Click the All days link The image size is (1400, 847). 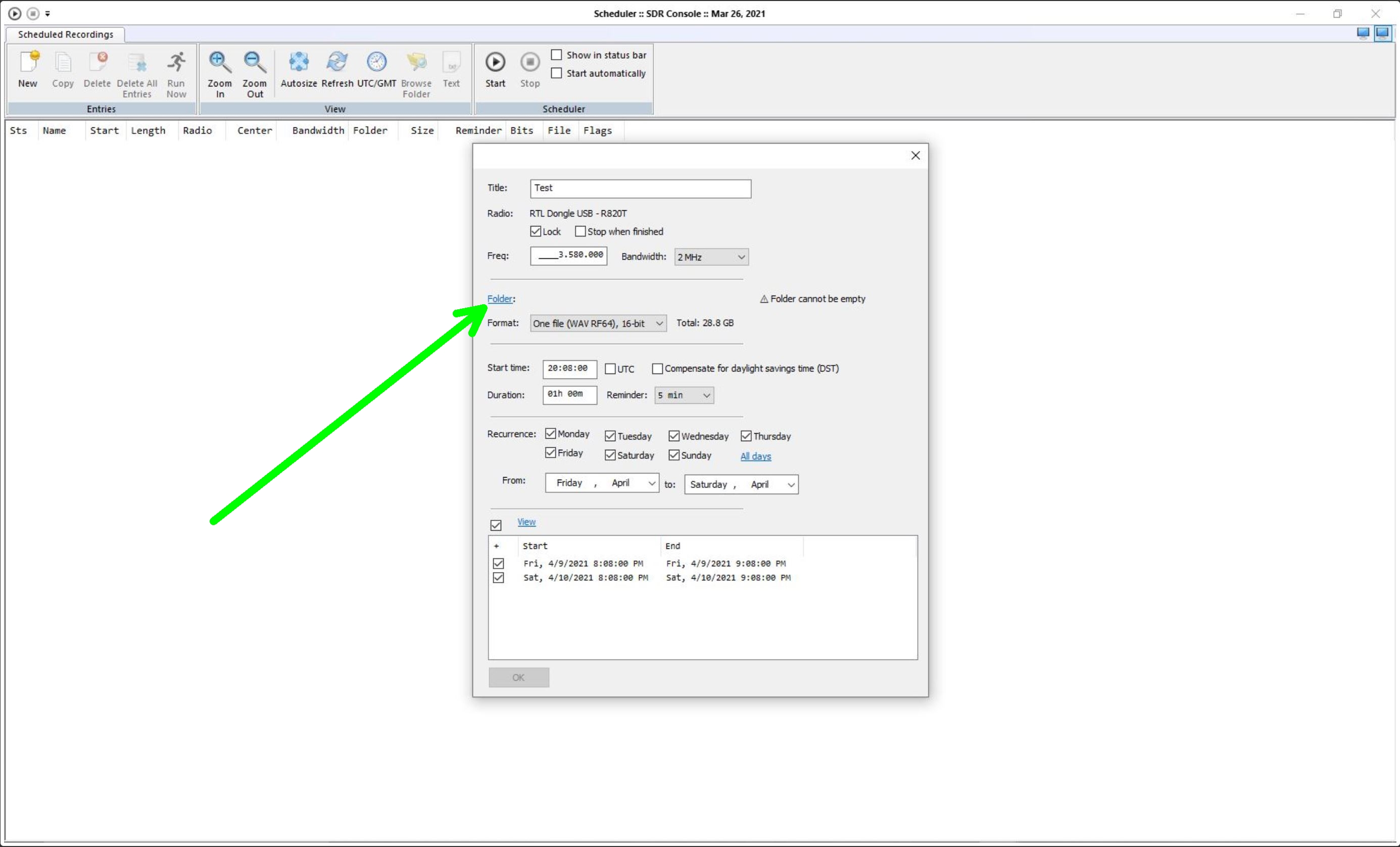[755, 456]
